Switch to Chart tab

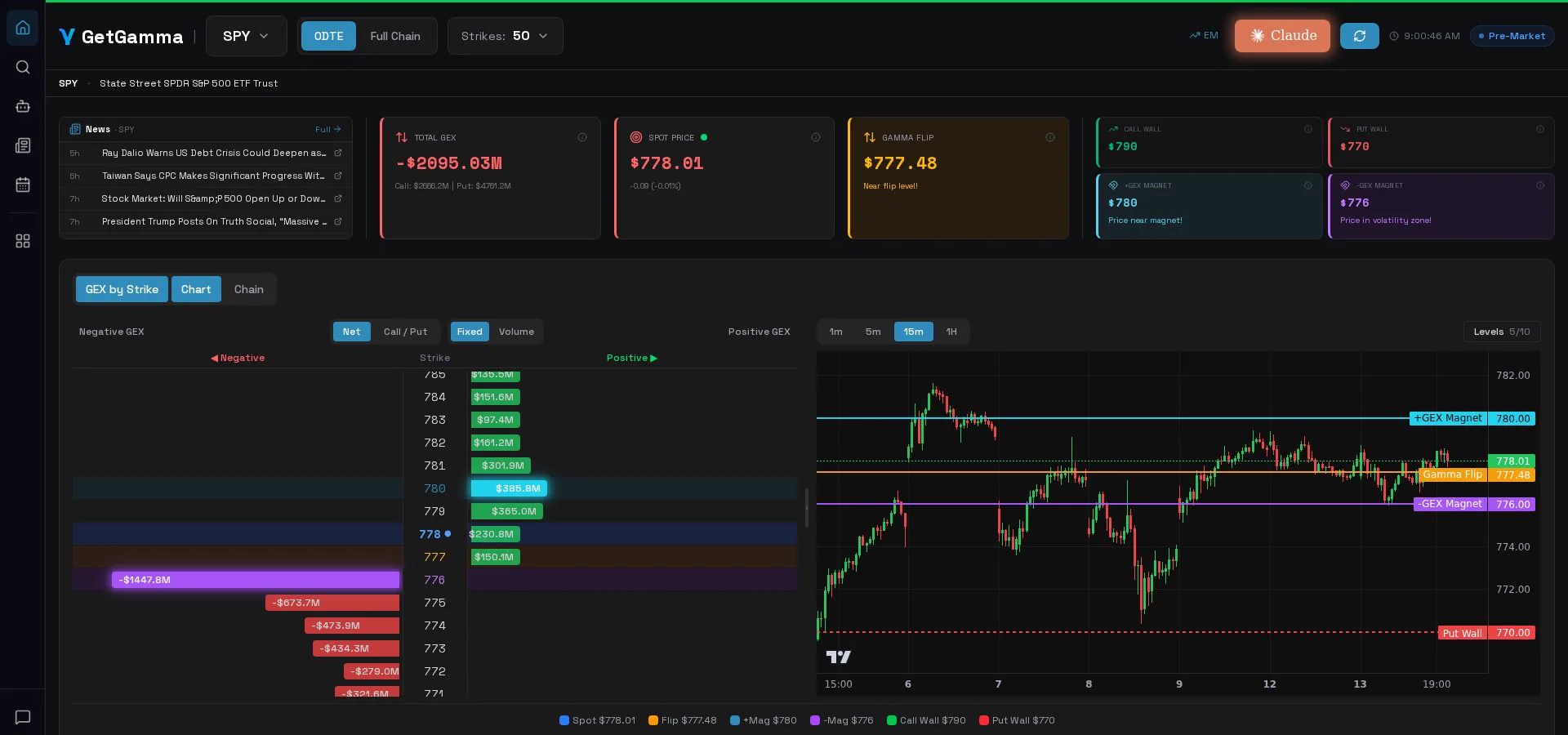tap(196, 289)
